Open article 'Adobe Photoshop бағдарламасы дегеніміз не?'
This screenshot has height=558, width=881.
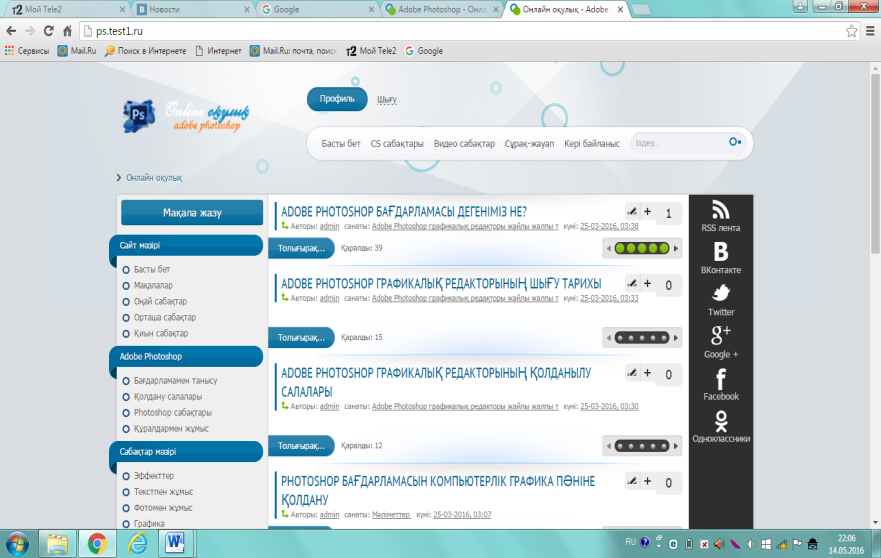click(x=403, y=211)
